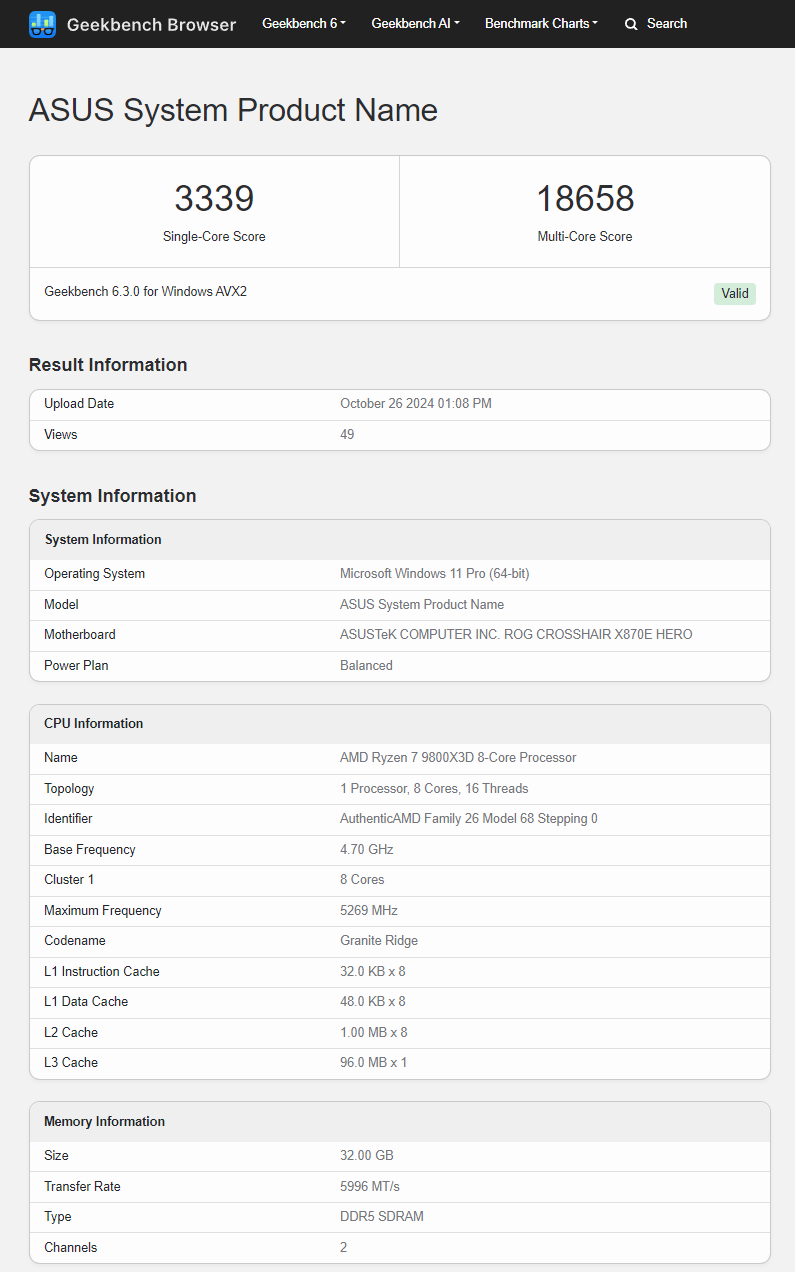Click the search magnifier icon
This screenshot has height=1272, width=795.
pos(630,23)
